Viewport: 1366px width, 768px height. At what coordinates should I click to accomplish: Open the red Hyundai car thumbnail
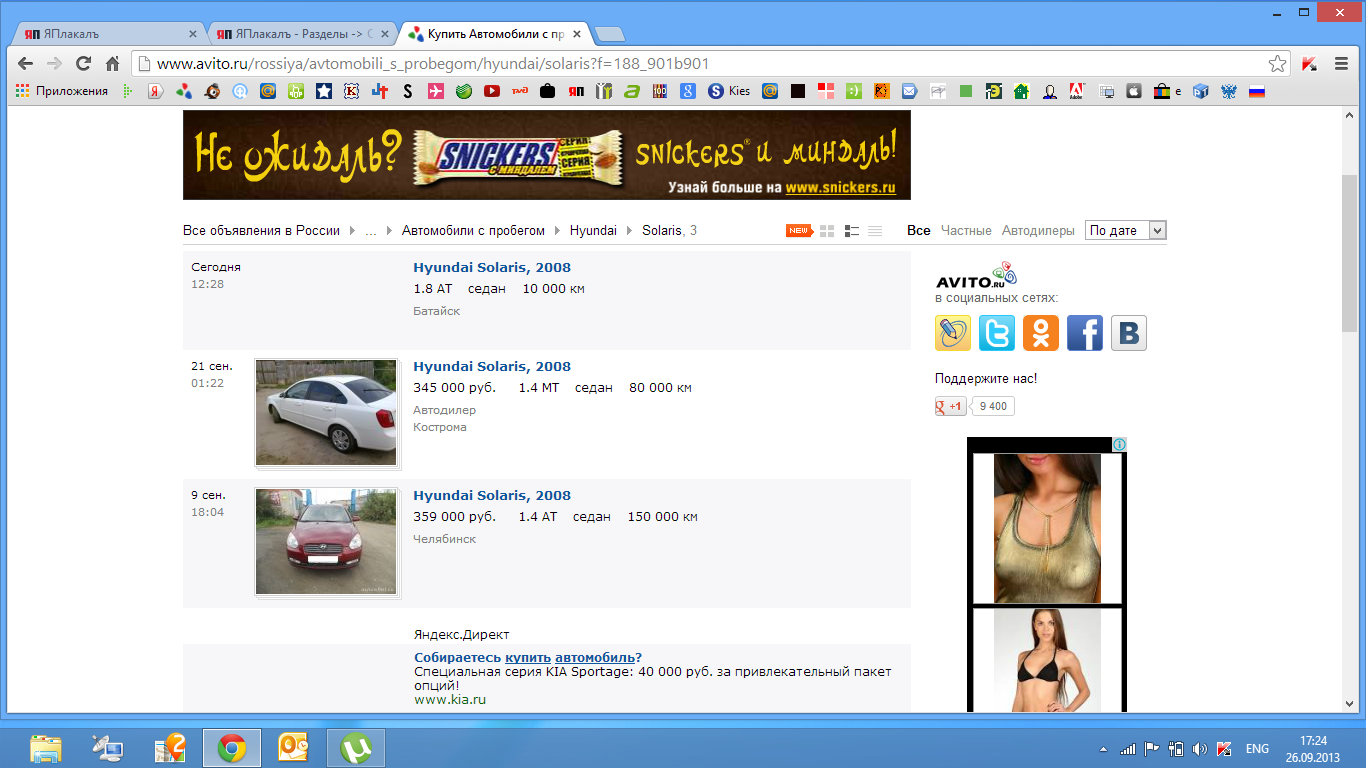pos(326,542)
